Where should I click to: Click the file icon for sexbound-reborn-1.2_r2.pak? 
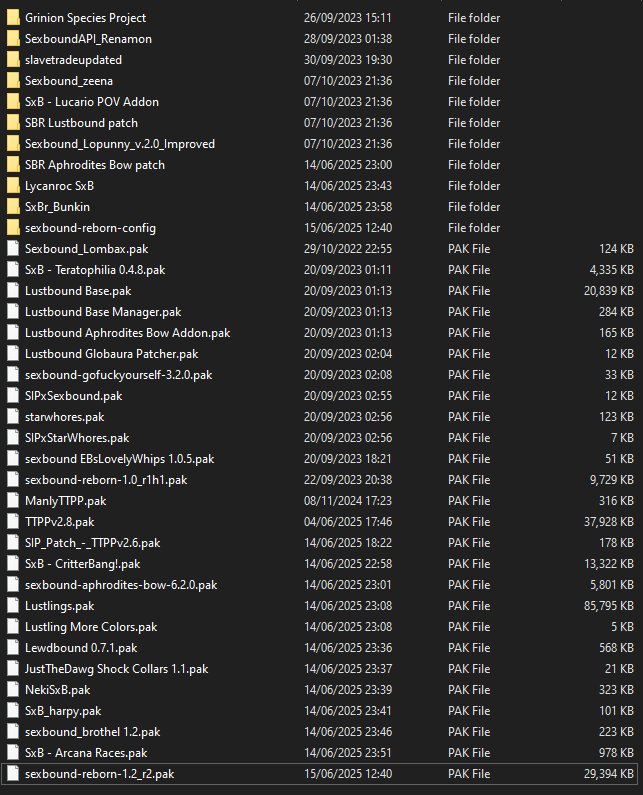coord(13,774)
